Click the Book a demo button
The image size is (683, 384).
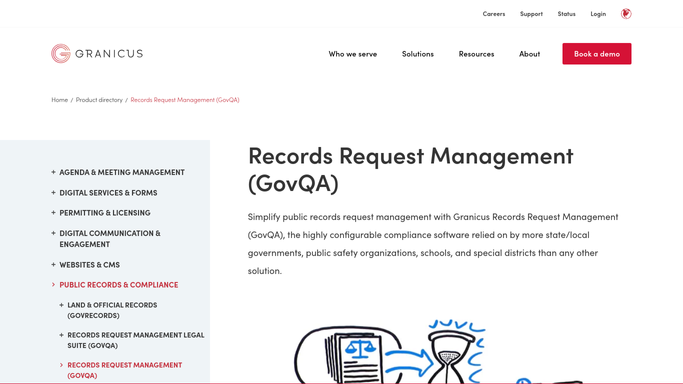point(597,54)
